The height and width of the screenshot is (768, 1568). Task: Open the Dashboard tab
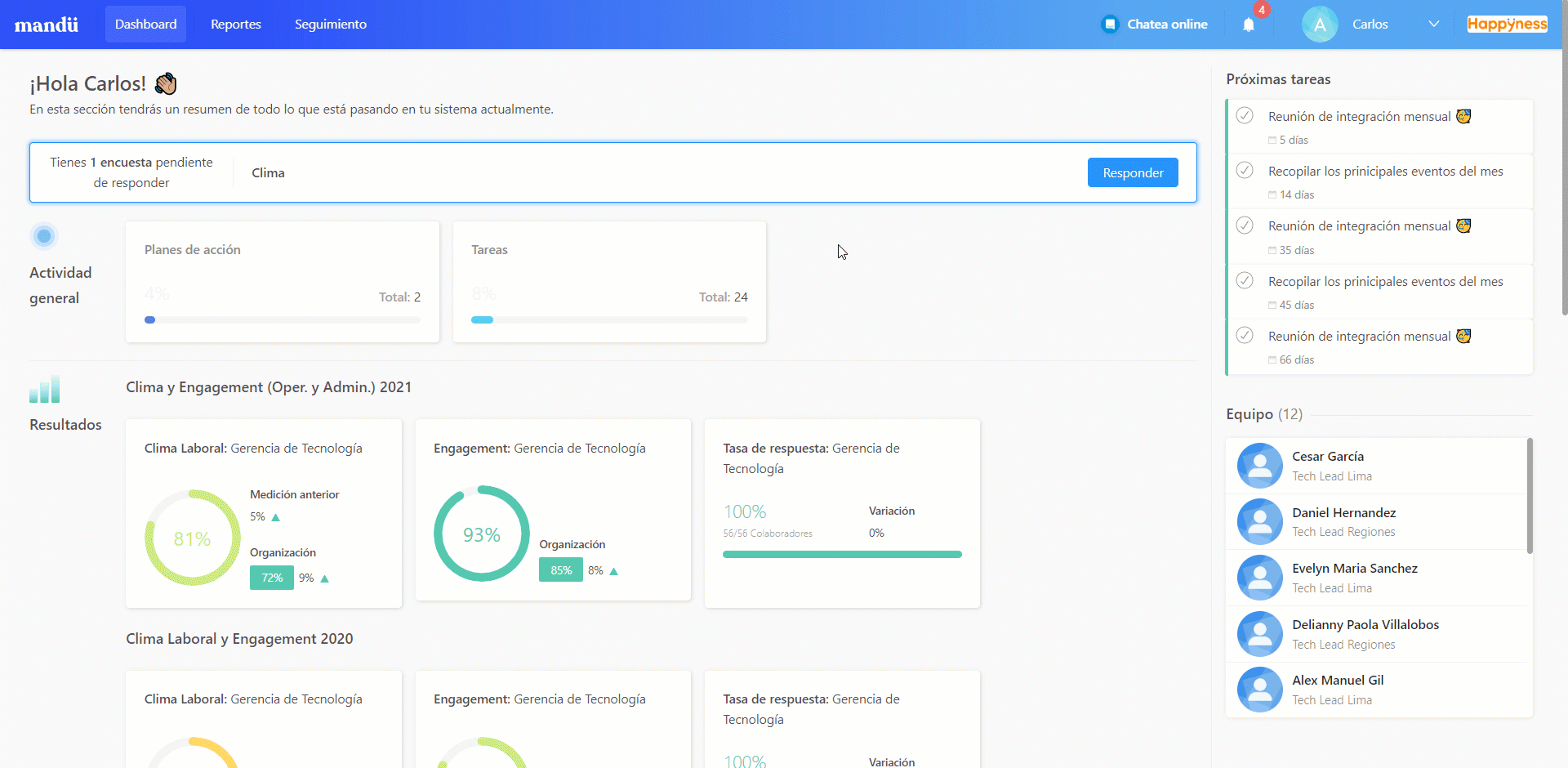(145, 24)
